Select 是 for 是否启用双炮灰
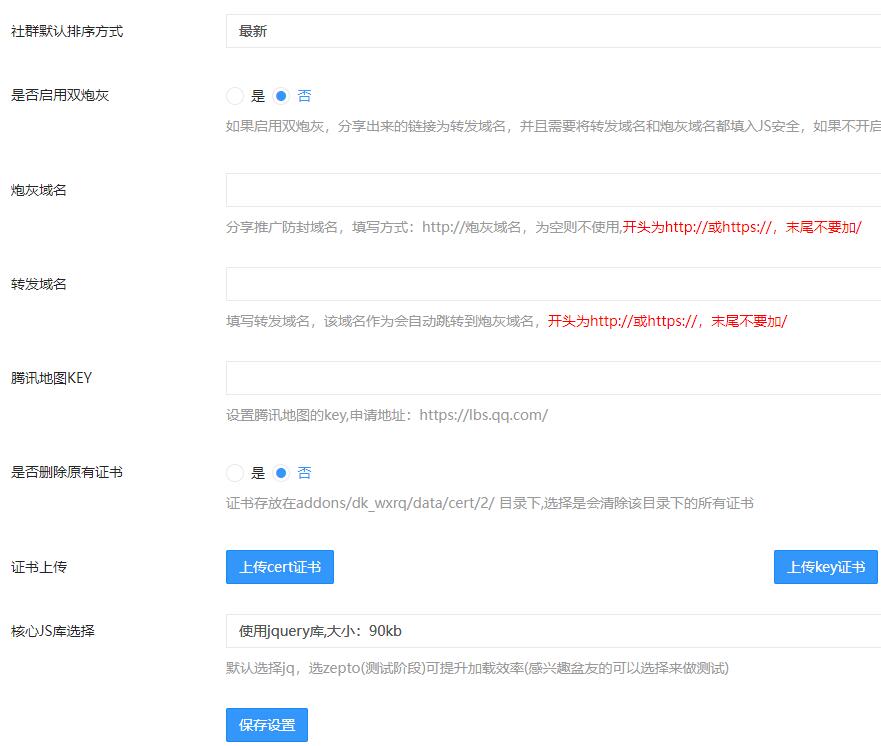 pyautogui.click(x=235, y=96)
